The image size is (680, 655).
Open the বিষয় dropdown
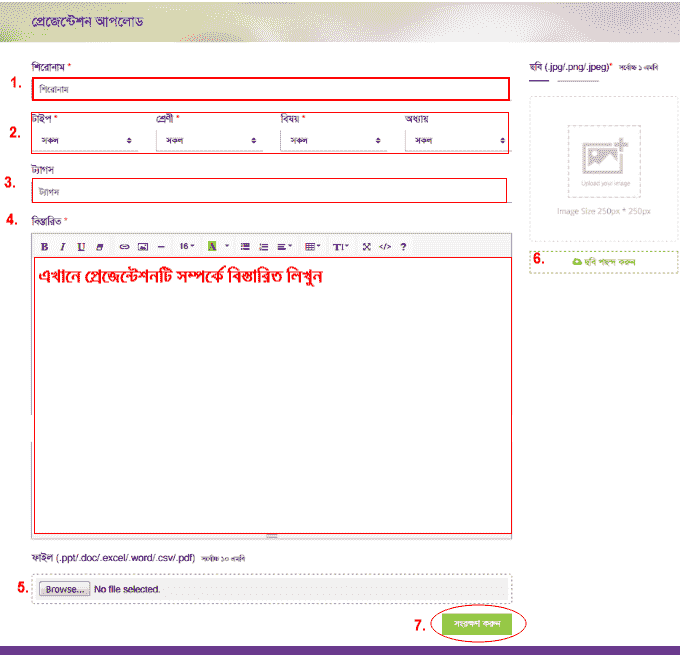(x=334, y=141)
